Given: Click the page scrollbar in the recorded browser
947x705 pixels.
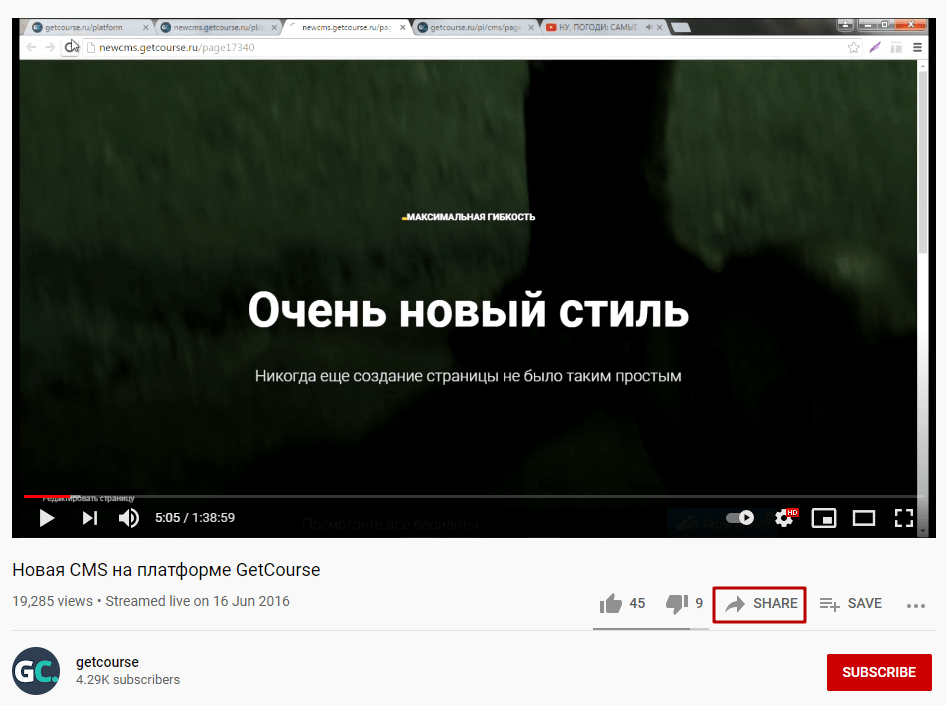Looking at the screenshot, I should (922, 163).
